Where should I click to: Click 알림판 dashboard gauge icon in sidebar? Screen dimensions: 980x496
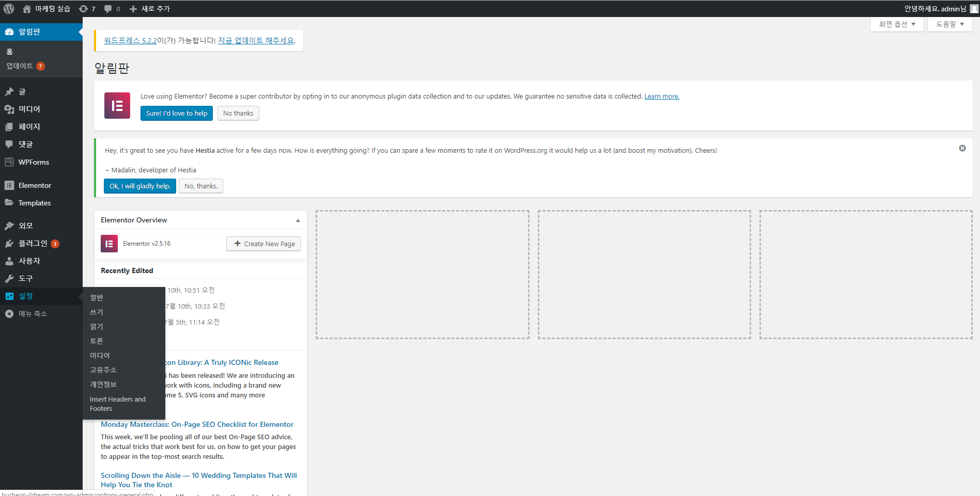click(x=9, y=32)
